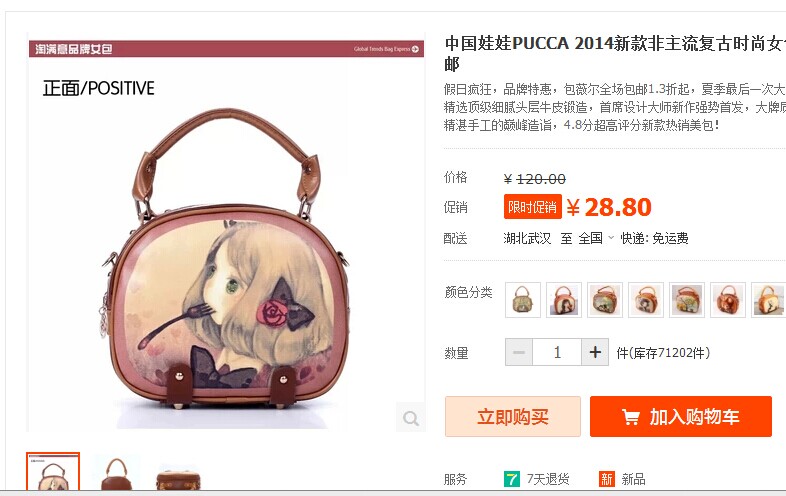Click the 加入购物车 add to cart button
This screenshot has height=496, width=786.
coord(681,416)
